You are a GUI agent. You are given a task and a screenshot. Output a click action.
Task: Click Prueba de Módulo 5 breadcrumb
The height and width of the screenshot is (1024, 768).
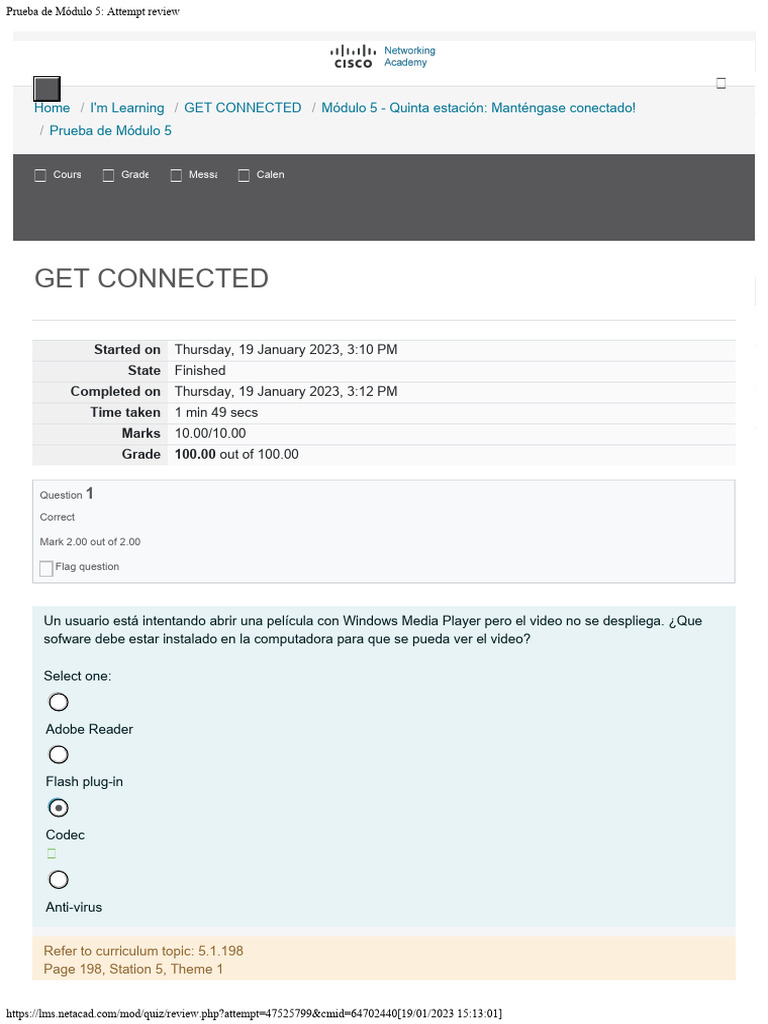pyautogui.click(x=110, y=131)
